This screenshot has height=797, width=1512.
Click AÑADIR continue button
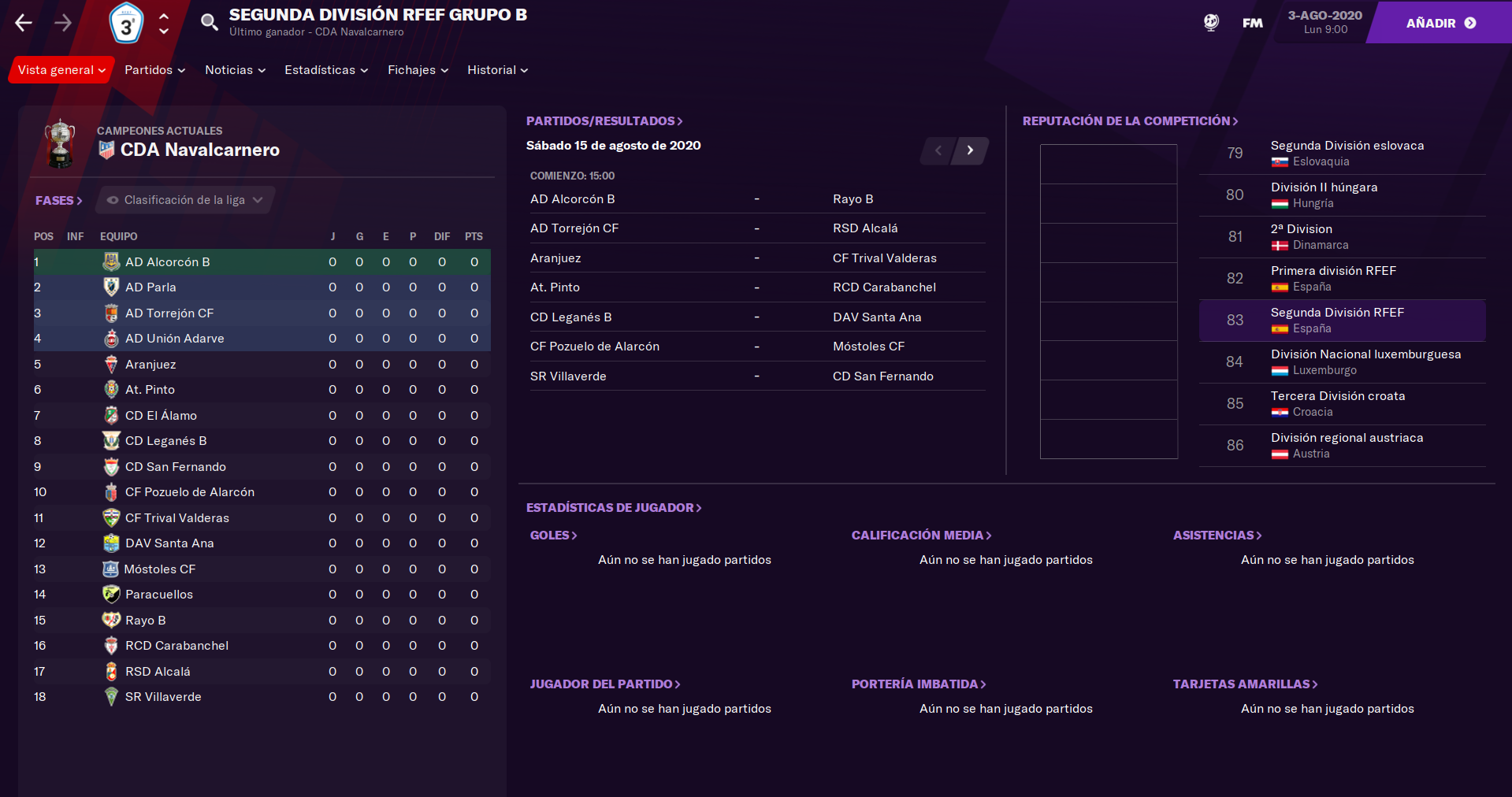point(1441,23)
